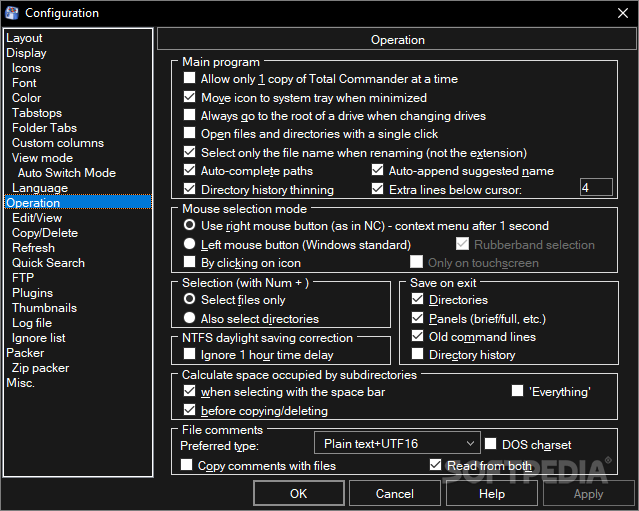Enable selection By clicking on icon
The width and height of the screenshot is (639, 511).
(189, 262)
